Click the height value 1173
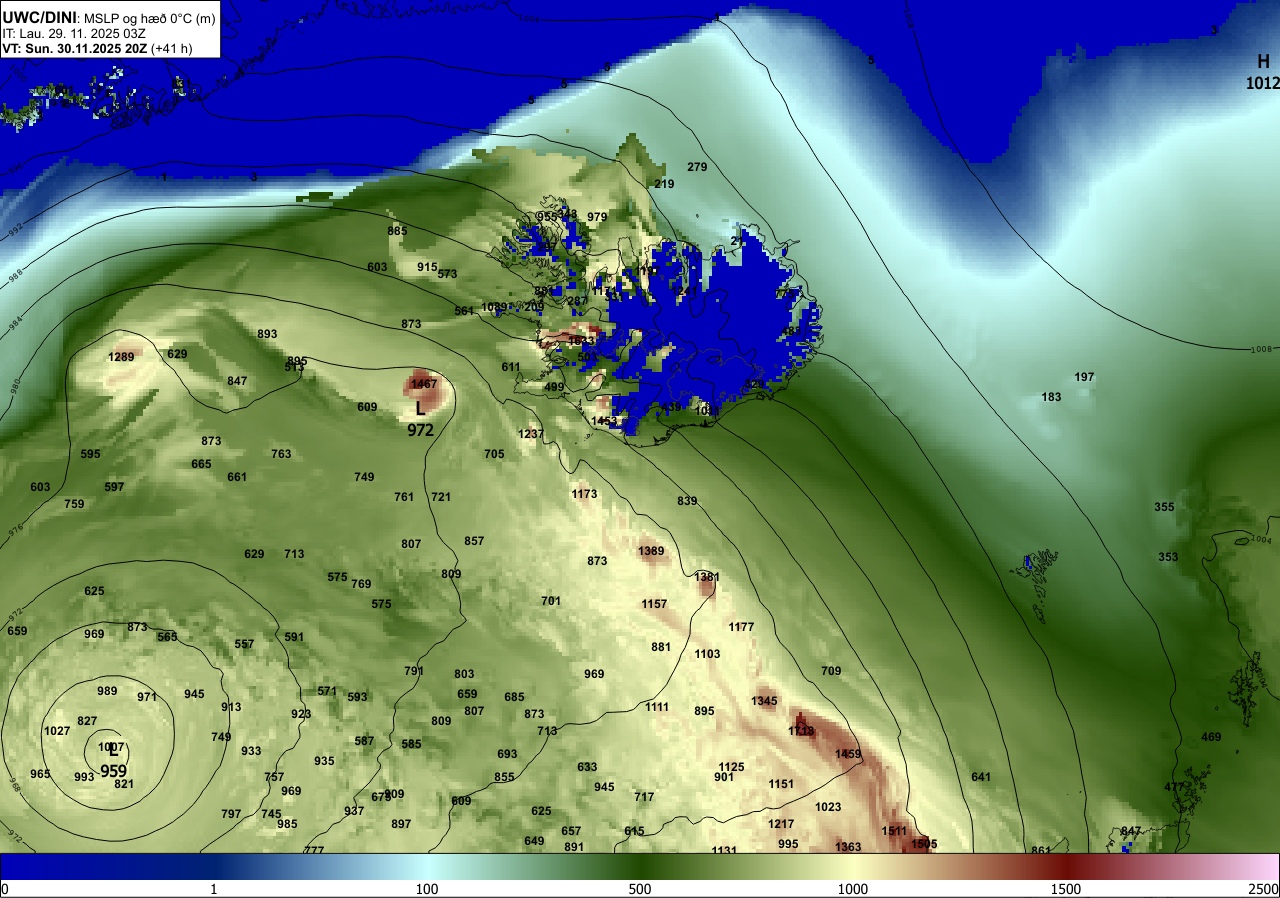Viewport: 1280px width, 898px height. (x=584, y=494)
